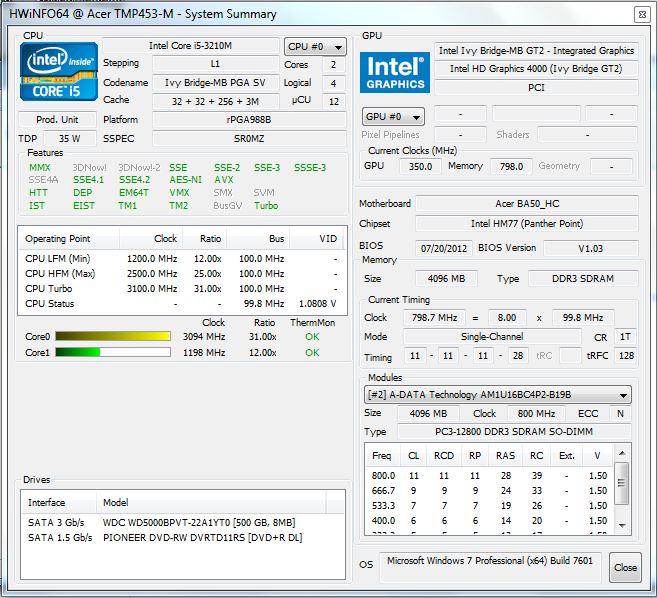Click the Stepping L1 field
Image resolution: width=657 pixels, height=598 pixels.
coord(215,64)
